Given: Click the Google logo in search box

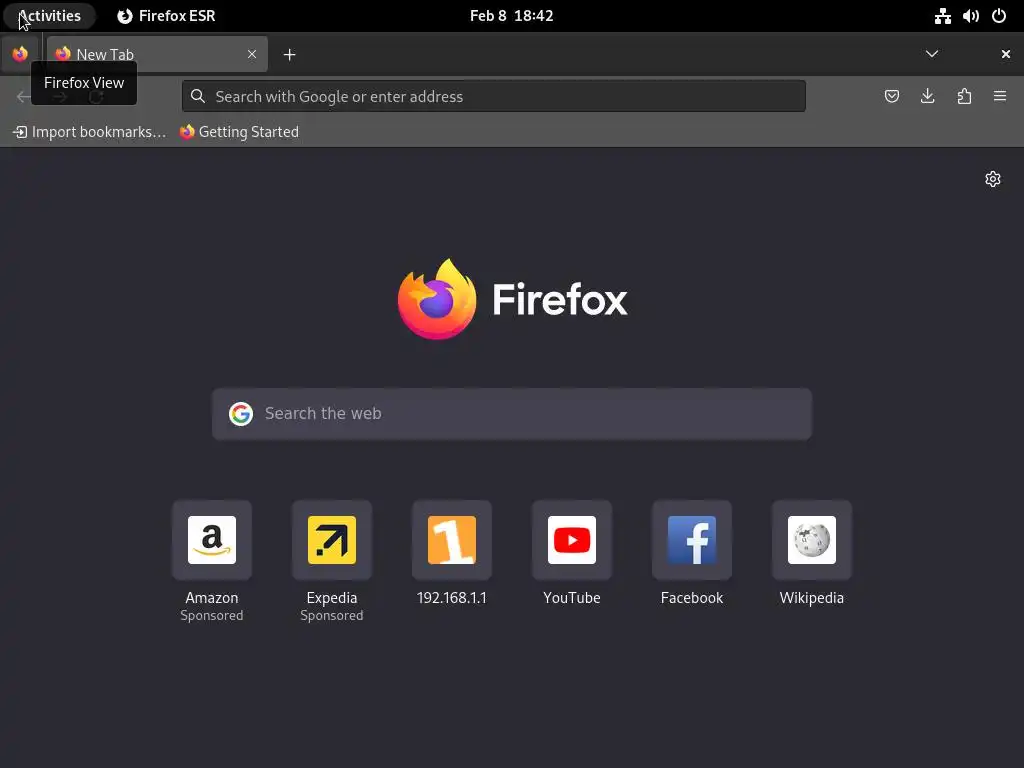Looking at the screenshot, I should coord(241,414).
